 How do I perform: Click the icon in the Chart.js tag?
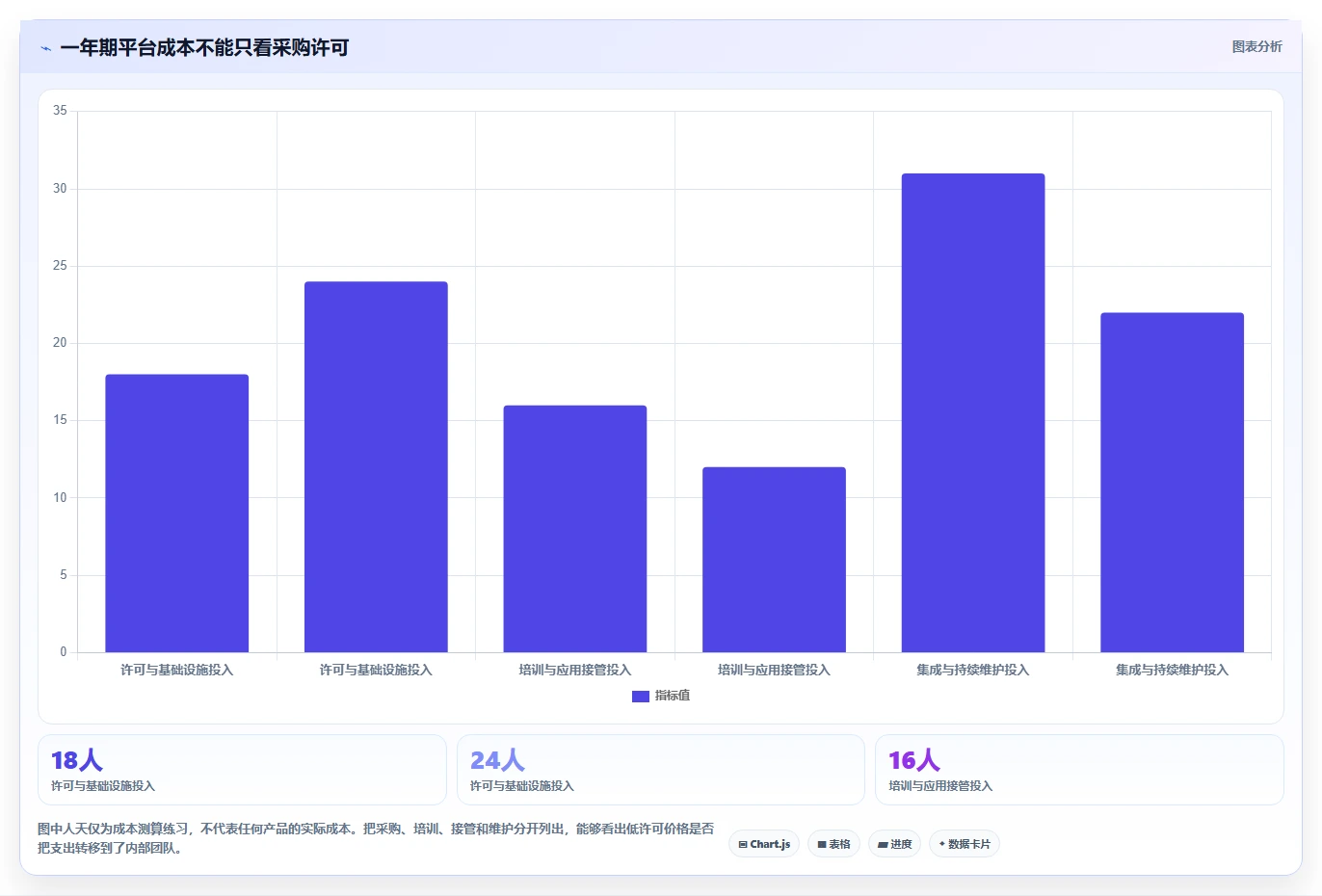[743, 845]
